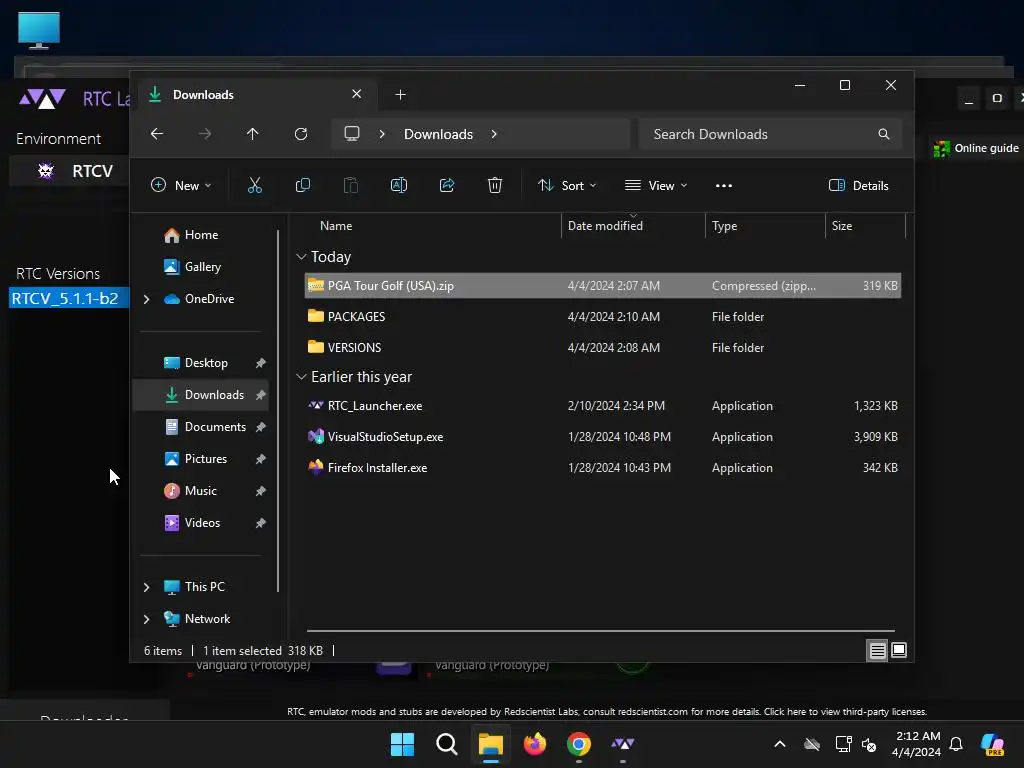Expand Network tree node

pos(146,619)
